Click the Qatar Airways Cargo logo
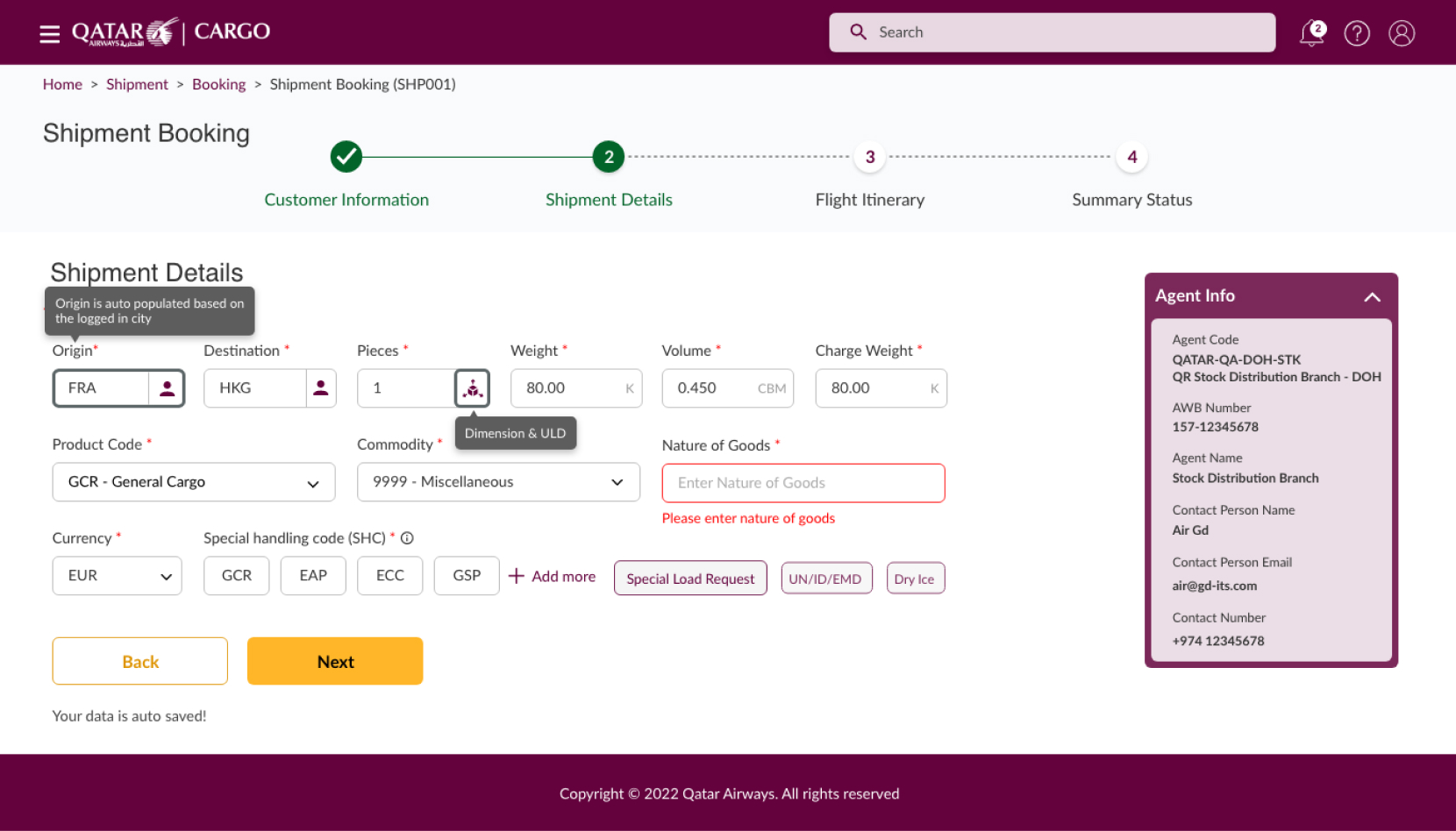 click(171, 32)
